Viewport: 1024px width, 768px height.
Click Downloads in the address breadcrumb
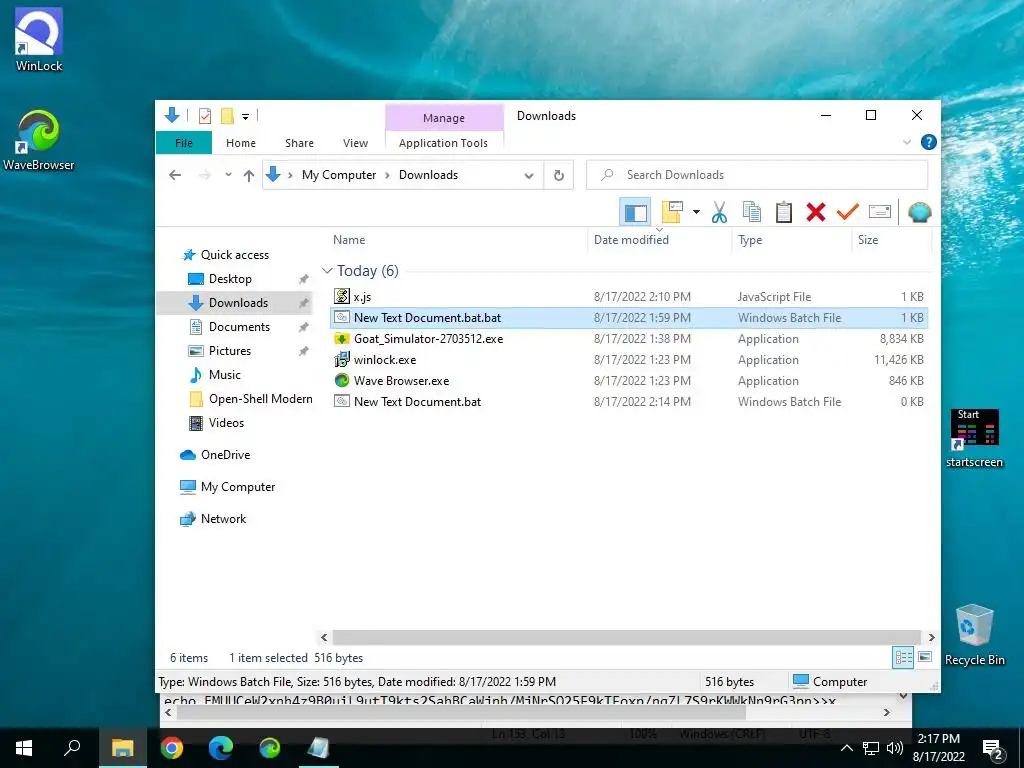point(428,175)
